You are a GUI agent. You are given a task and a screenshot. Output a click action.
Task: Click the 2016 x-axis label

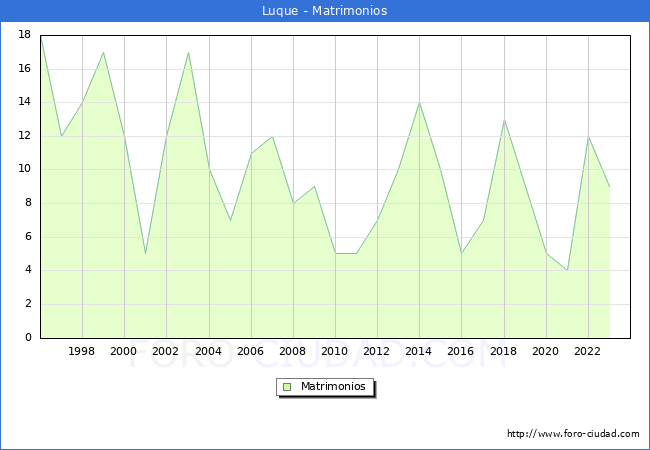(x=461, y=351)
